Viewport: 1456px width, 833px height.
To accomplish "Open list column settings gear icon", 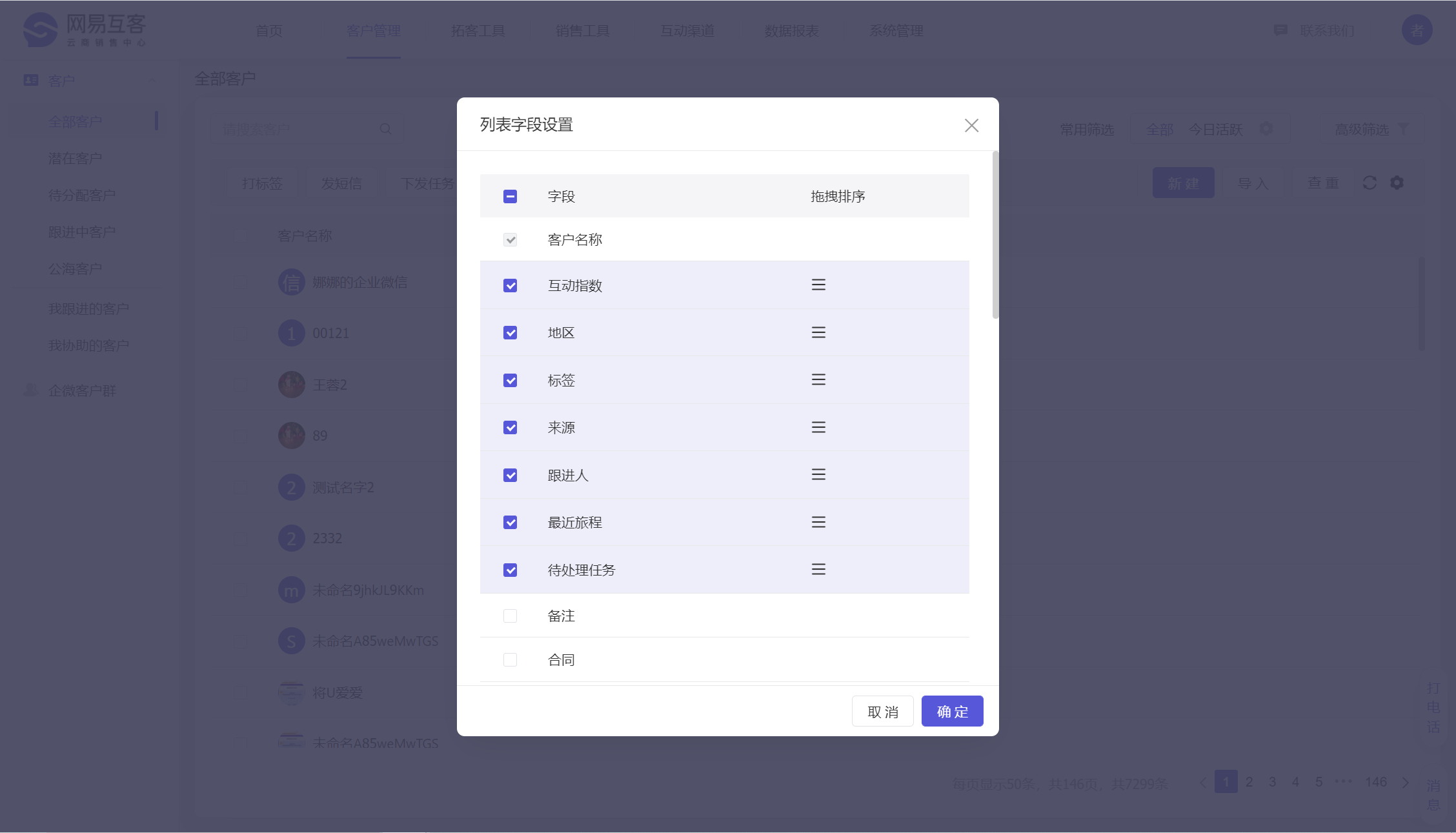I will click(1397, 183).
